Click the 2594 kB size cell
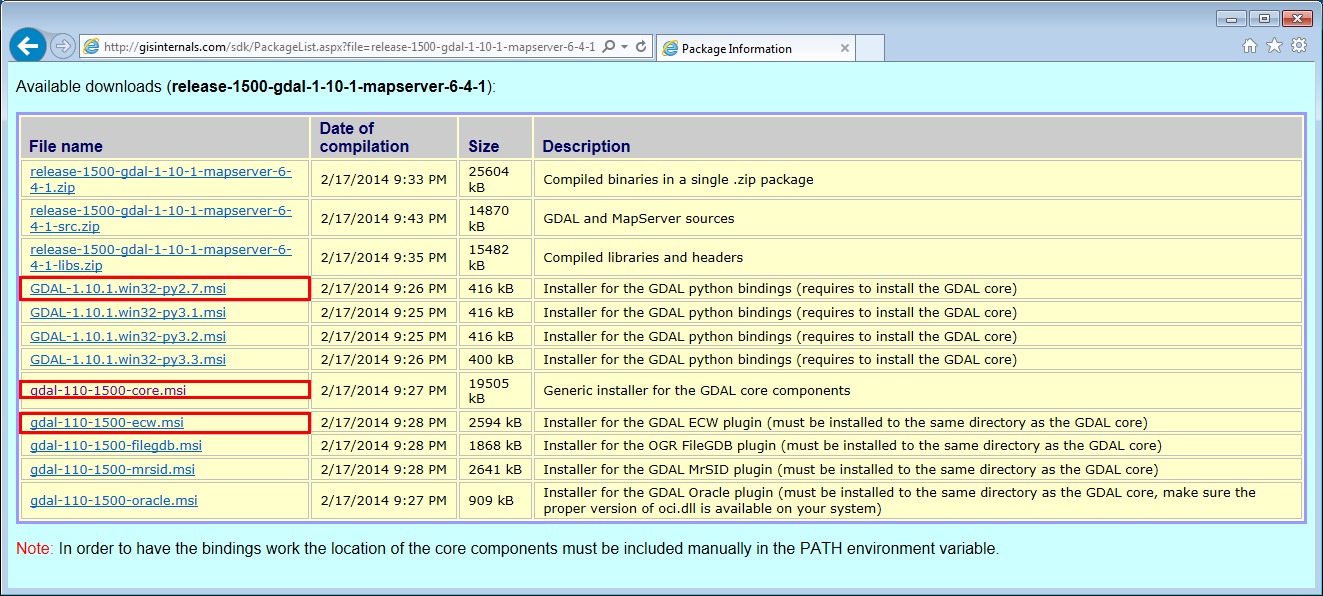 click(x=495, y=422)
